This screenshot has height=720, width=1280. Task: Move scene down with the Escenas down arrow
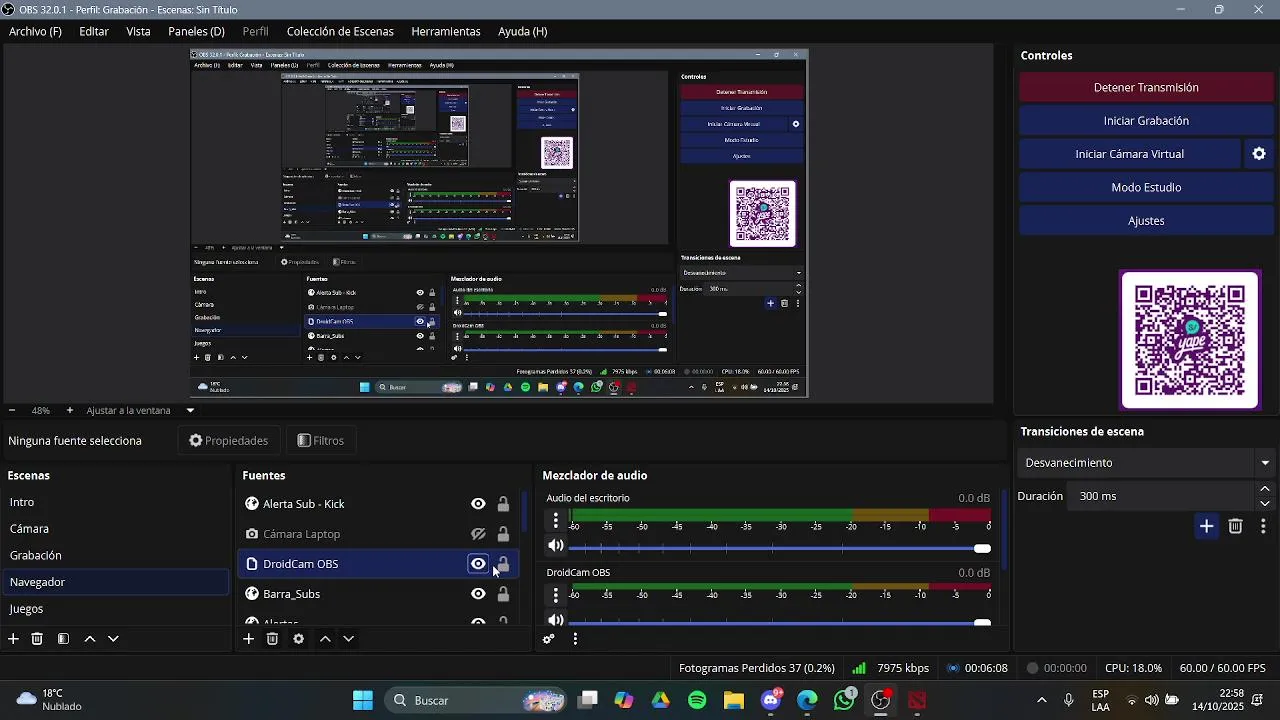[113, 639]
